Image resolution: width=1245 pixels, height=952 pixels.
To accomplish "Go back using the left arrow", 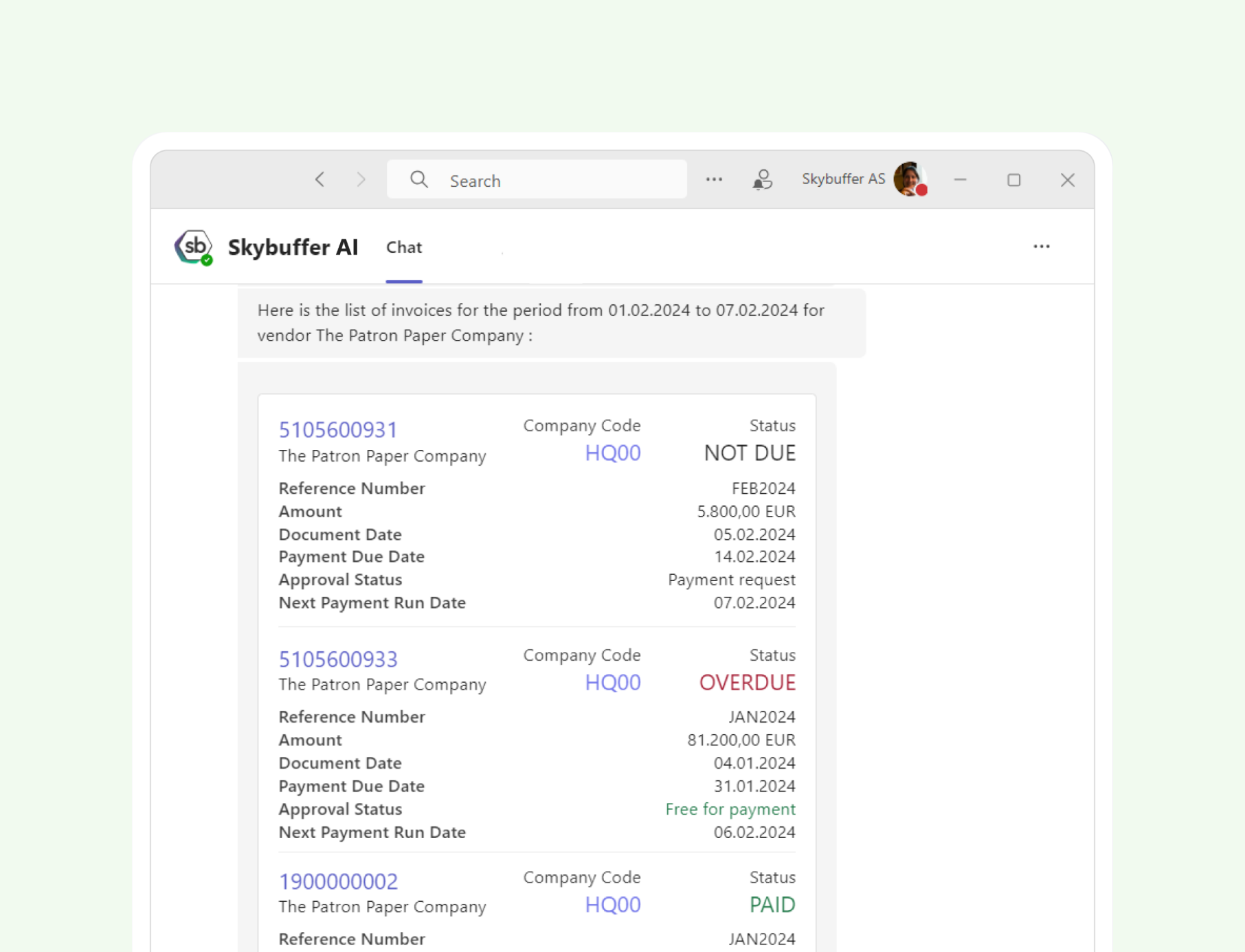I will coord(320,180).
